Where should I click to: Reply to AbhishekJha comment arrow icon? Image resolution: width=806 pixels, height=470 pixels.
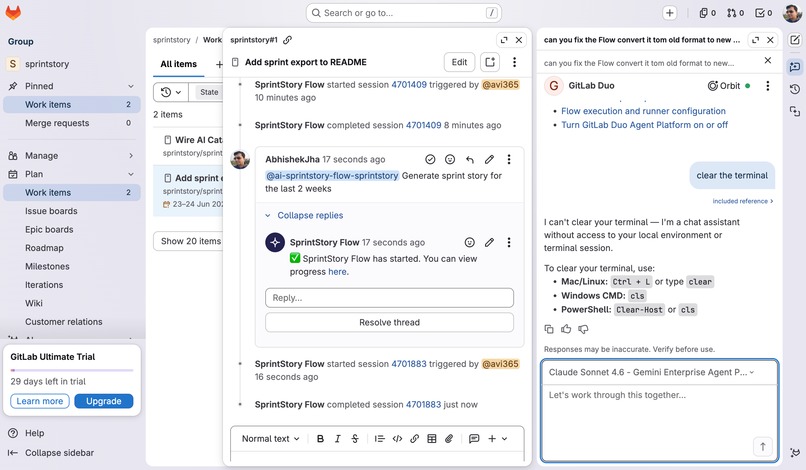click(469, 159)
